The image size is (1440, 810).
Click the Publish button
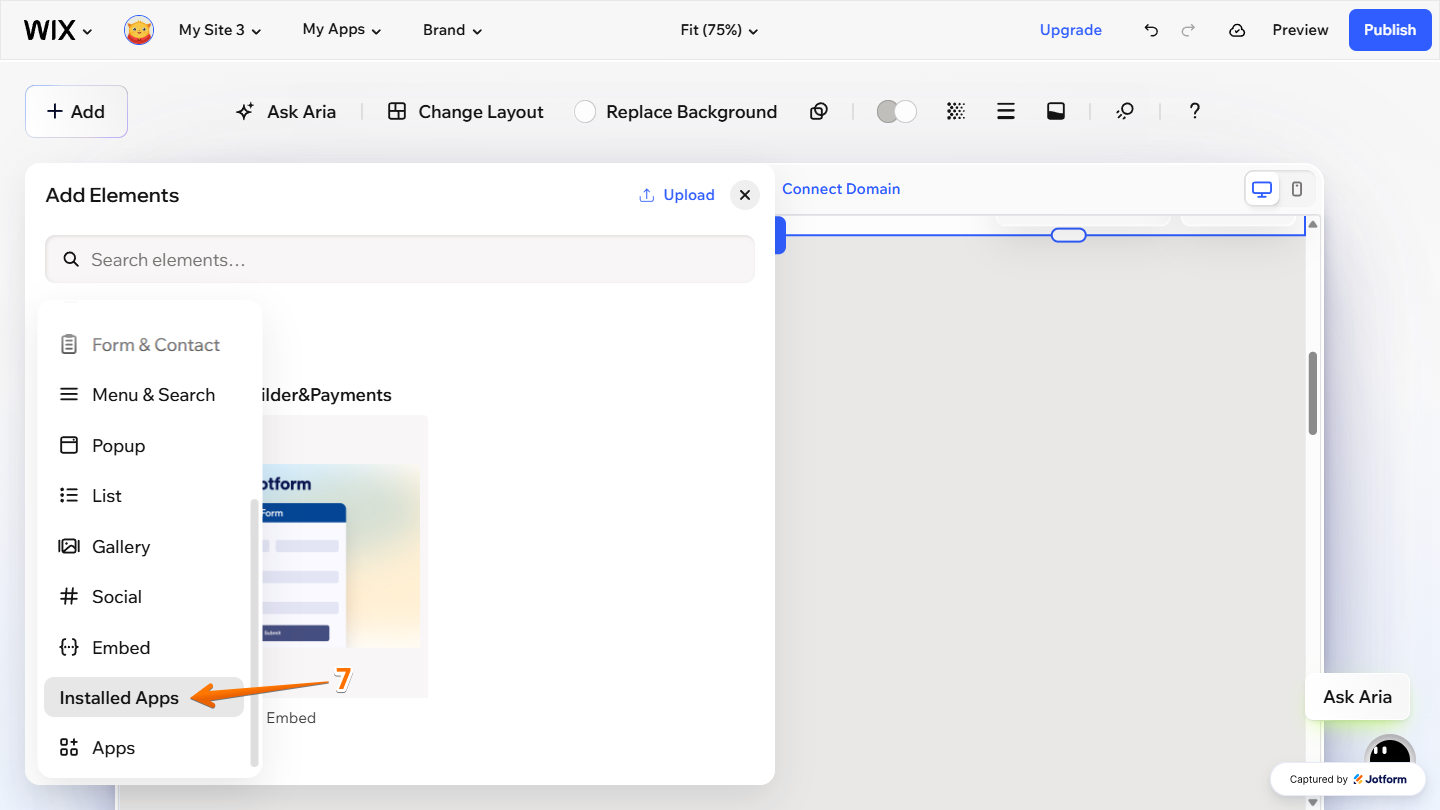pyautogui.click(x=1390, y=30)
